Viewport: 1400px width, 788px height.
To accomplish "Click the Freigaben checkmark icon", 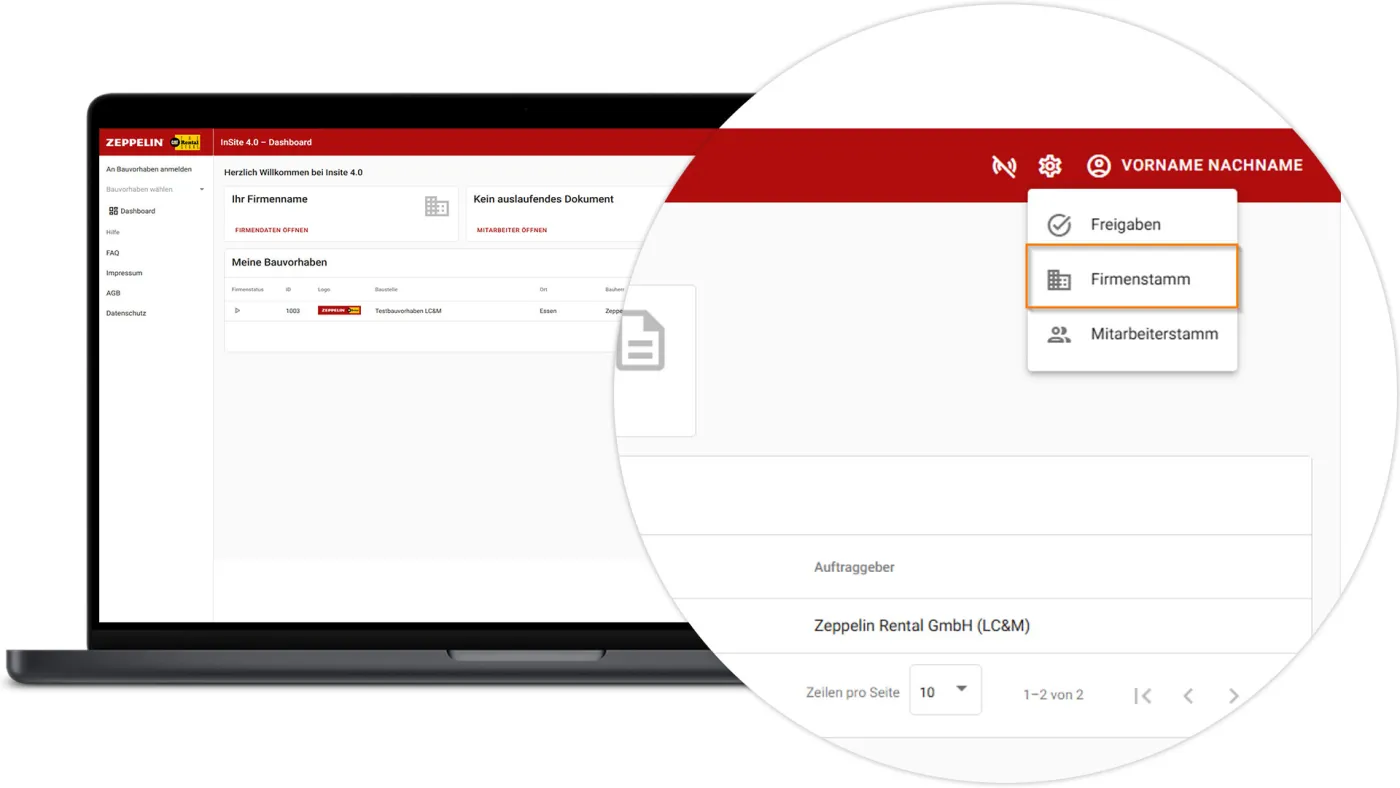I will click(1058, 225).
